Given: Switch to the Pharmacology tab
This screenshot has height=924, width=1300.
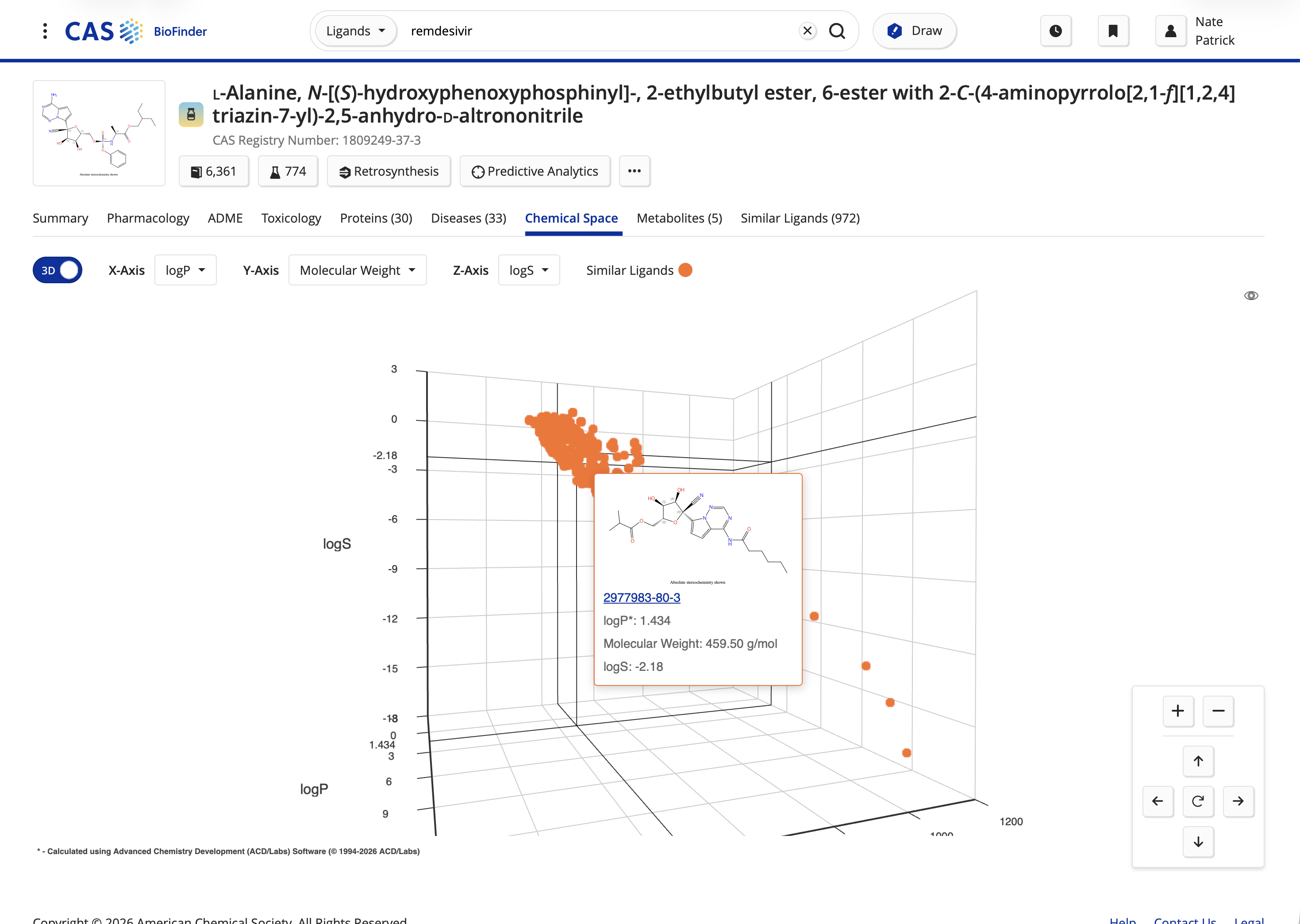Looking at the screenshot, I should click(x=148, y=218).
